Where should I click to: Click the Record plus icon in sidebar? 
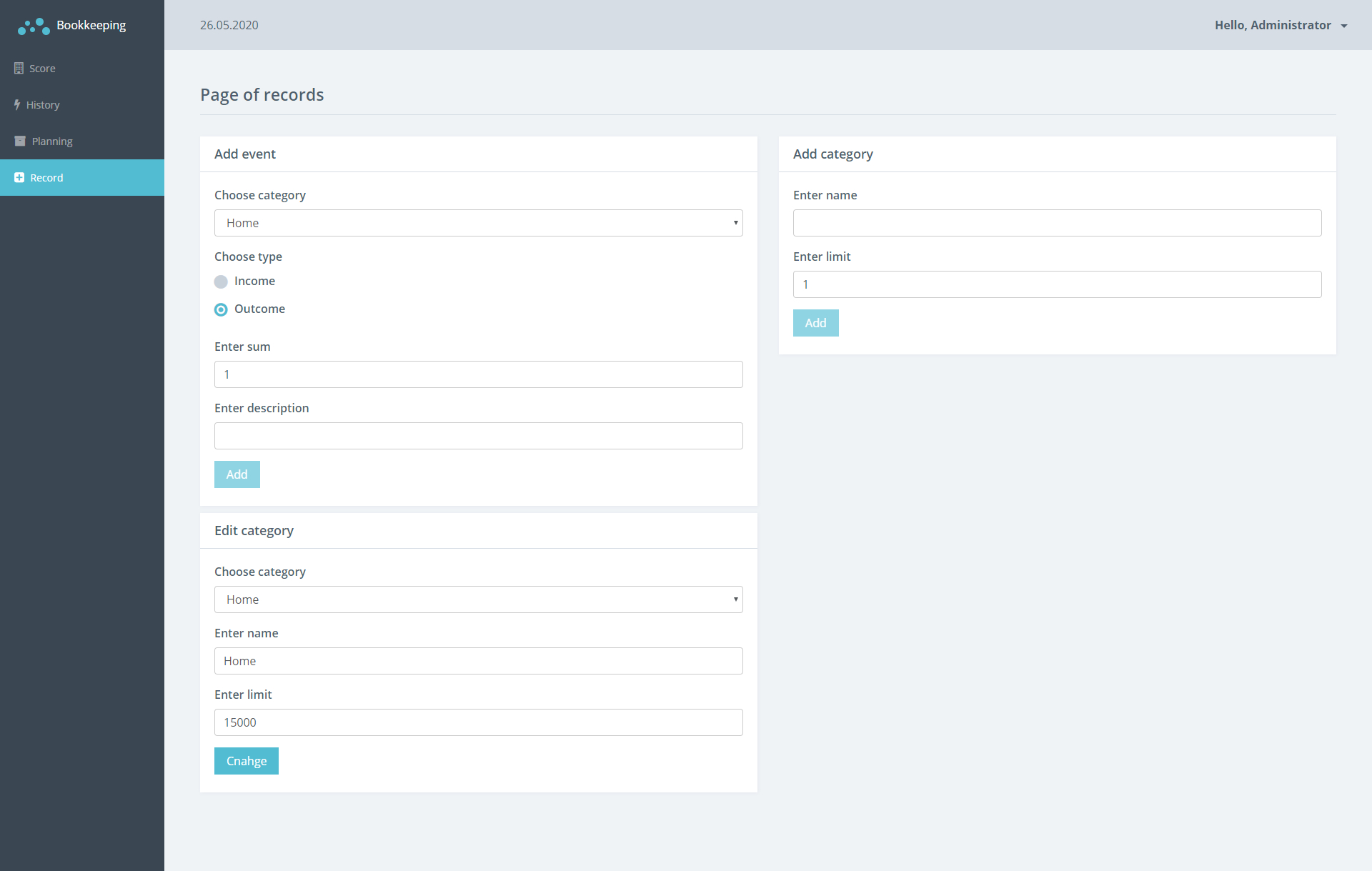tap(19, 178)
